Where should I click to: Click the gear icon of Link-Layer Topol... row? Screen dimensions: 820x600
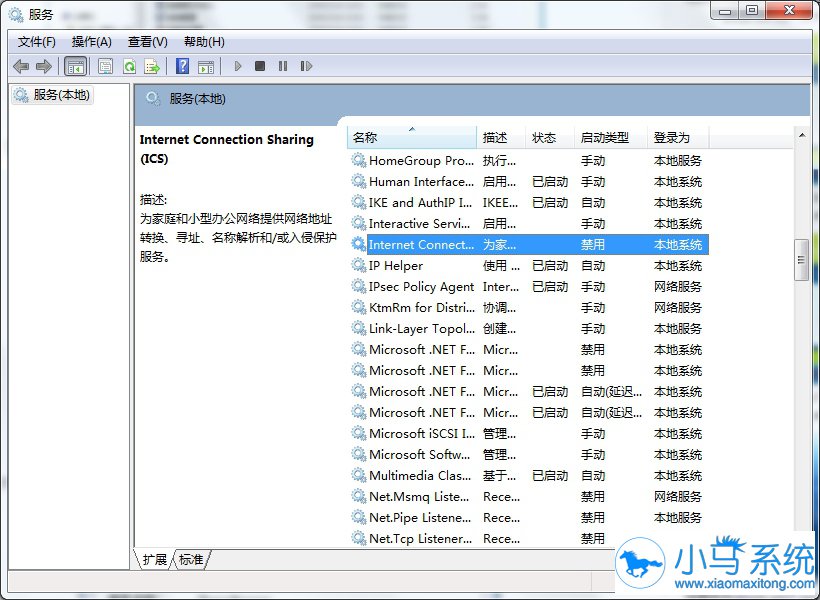(359, 329)
